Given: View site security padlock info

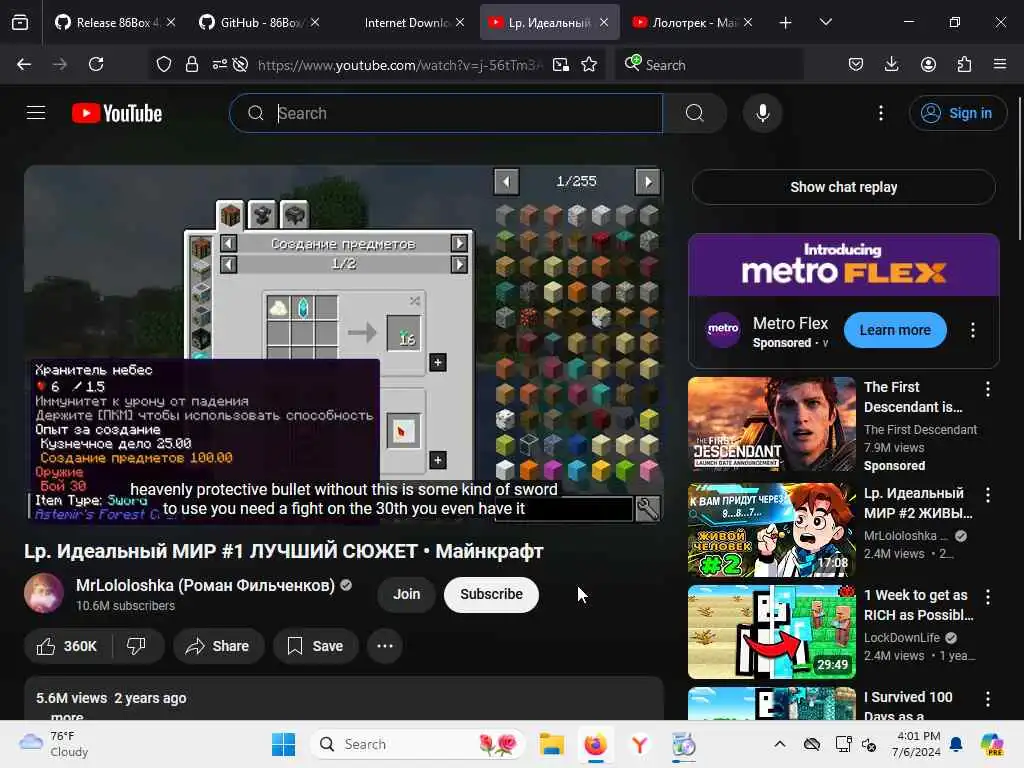Looking at the screenshot, I should coord(191,64).
